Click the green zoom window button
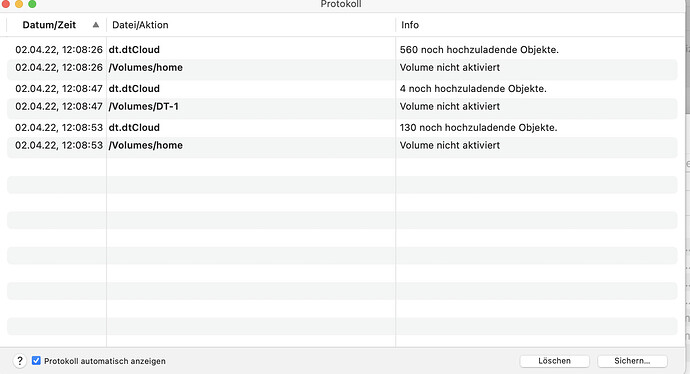The height and width of the screenshot is (374, 690). (x=32, y=4)
